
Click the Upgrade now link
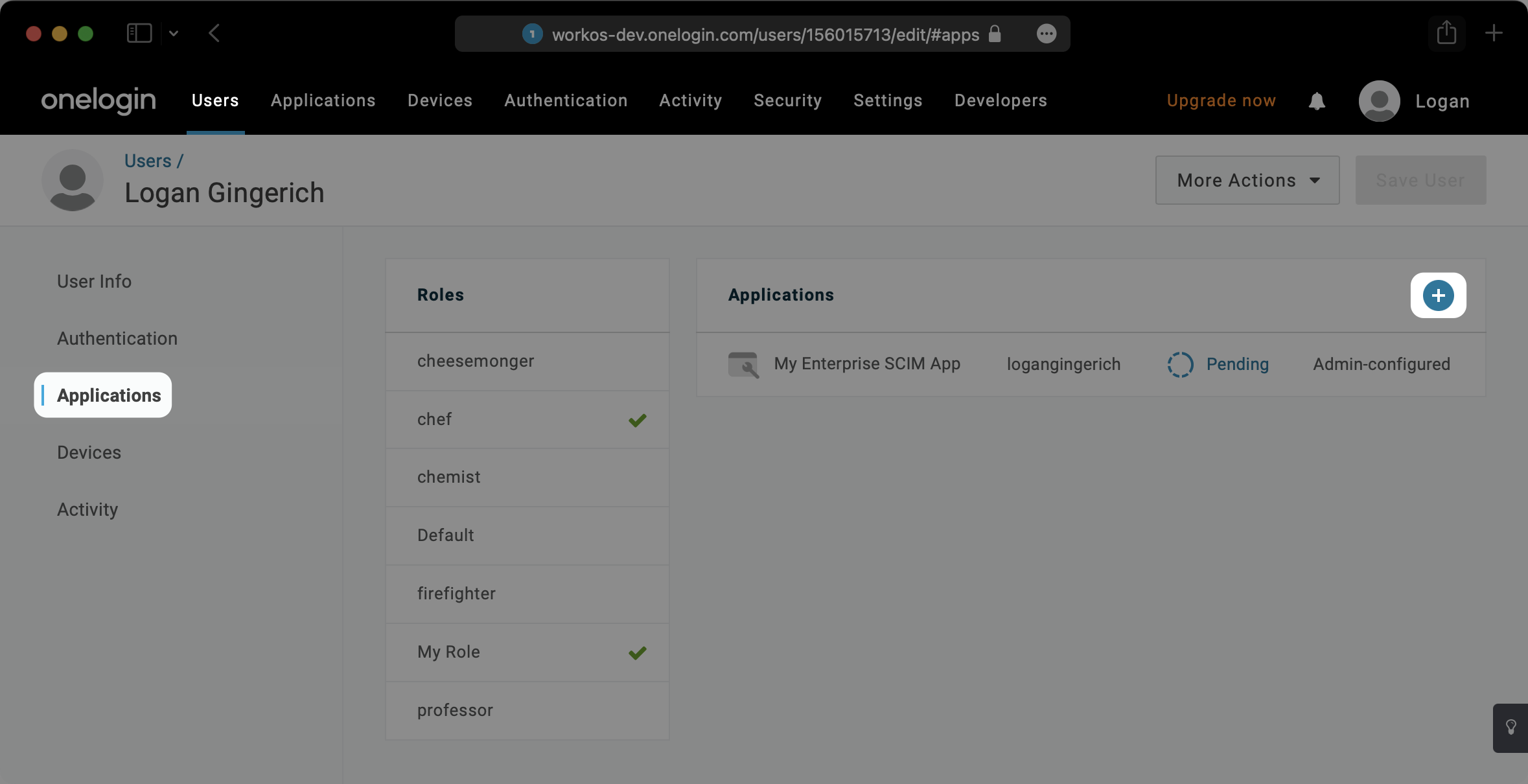click(x=1220, y=100)
